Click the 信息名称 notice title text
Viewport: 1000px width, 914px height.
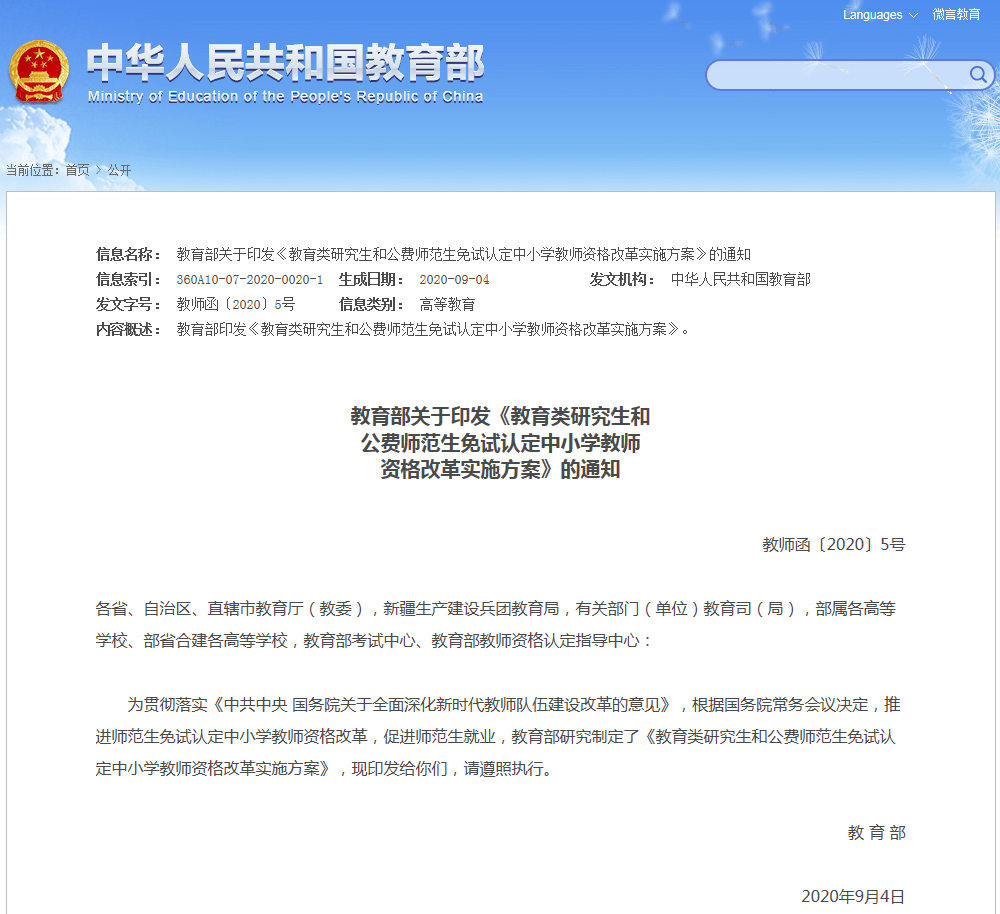pos(463,254)
